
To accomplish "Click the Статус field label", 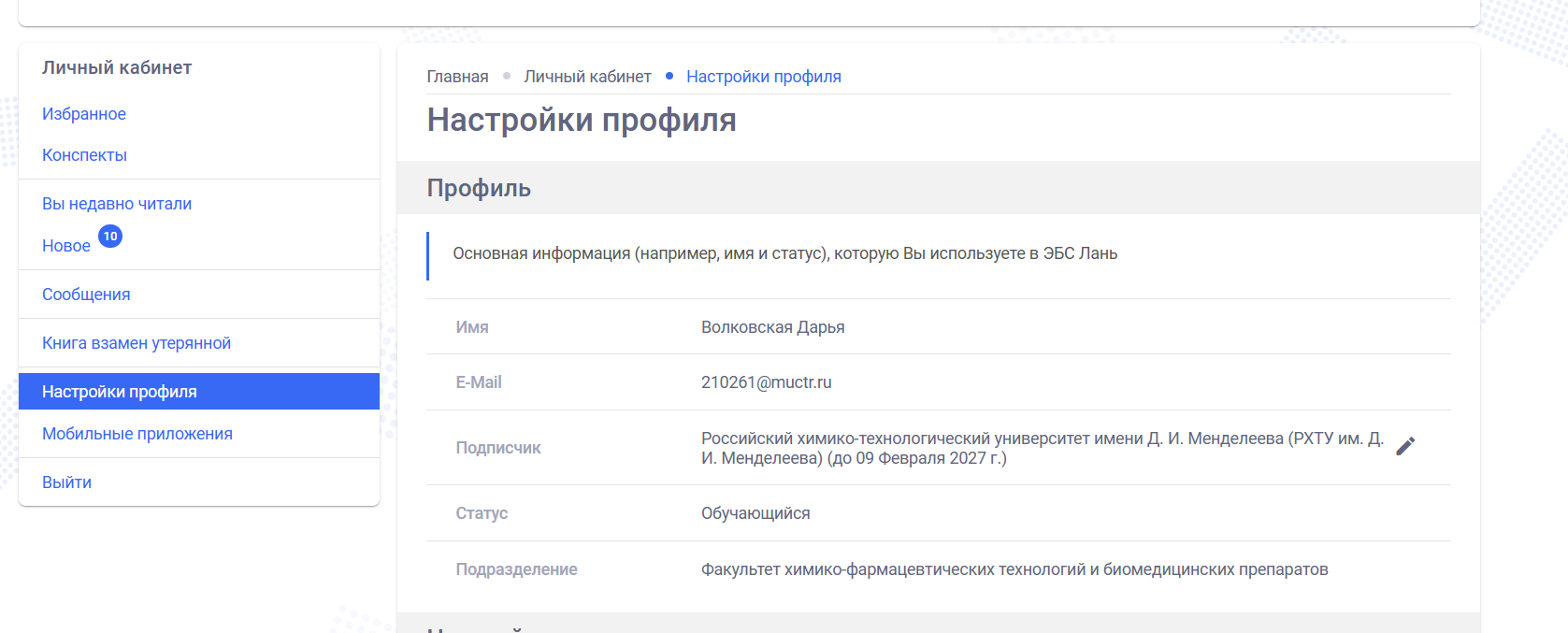I will click(x=482, y=513).
